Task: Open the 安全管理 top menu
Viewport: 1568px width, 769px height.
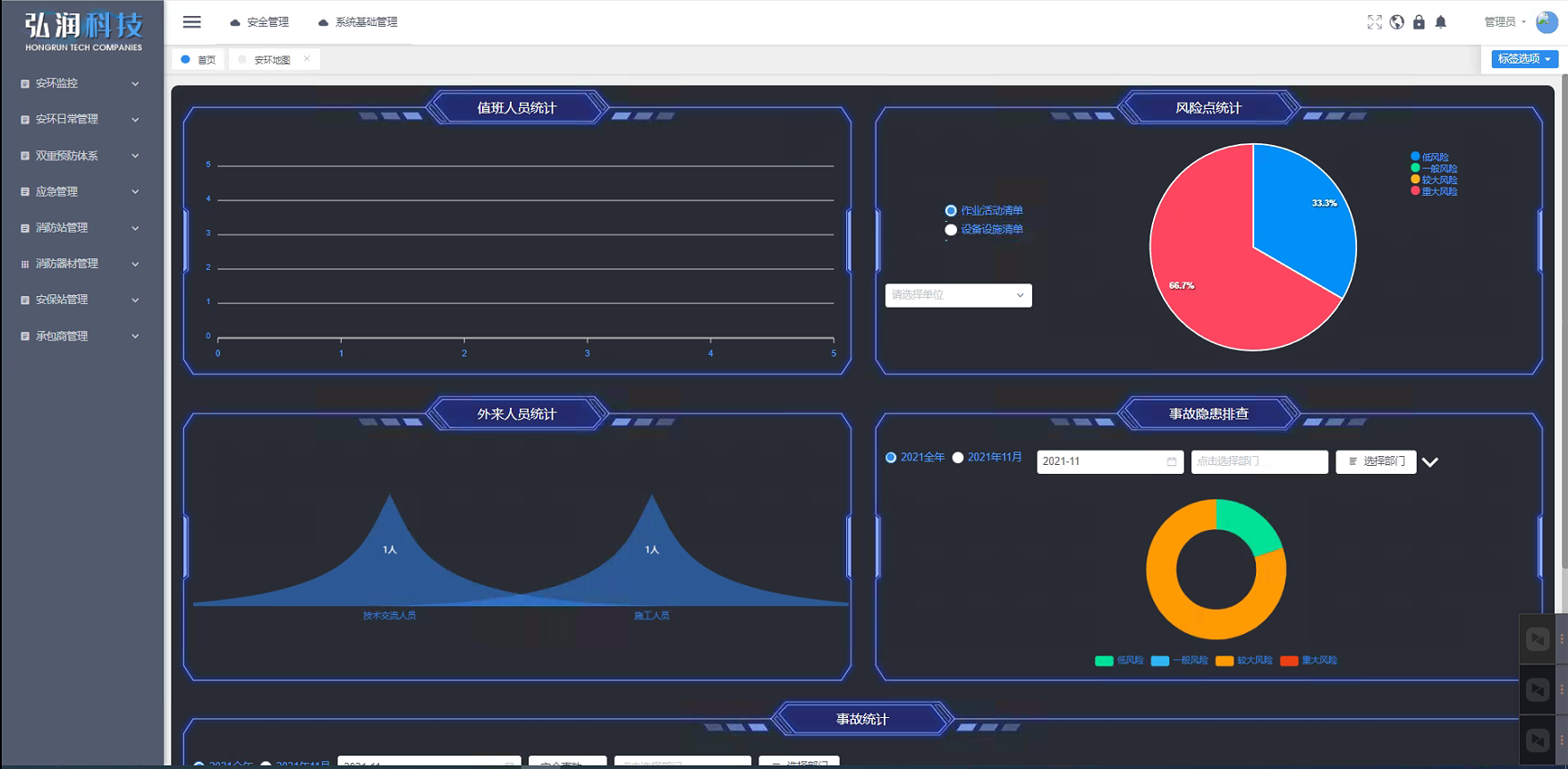Action: click(x=259, y=22)
